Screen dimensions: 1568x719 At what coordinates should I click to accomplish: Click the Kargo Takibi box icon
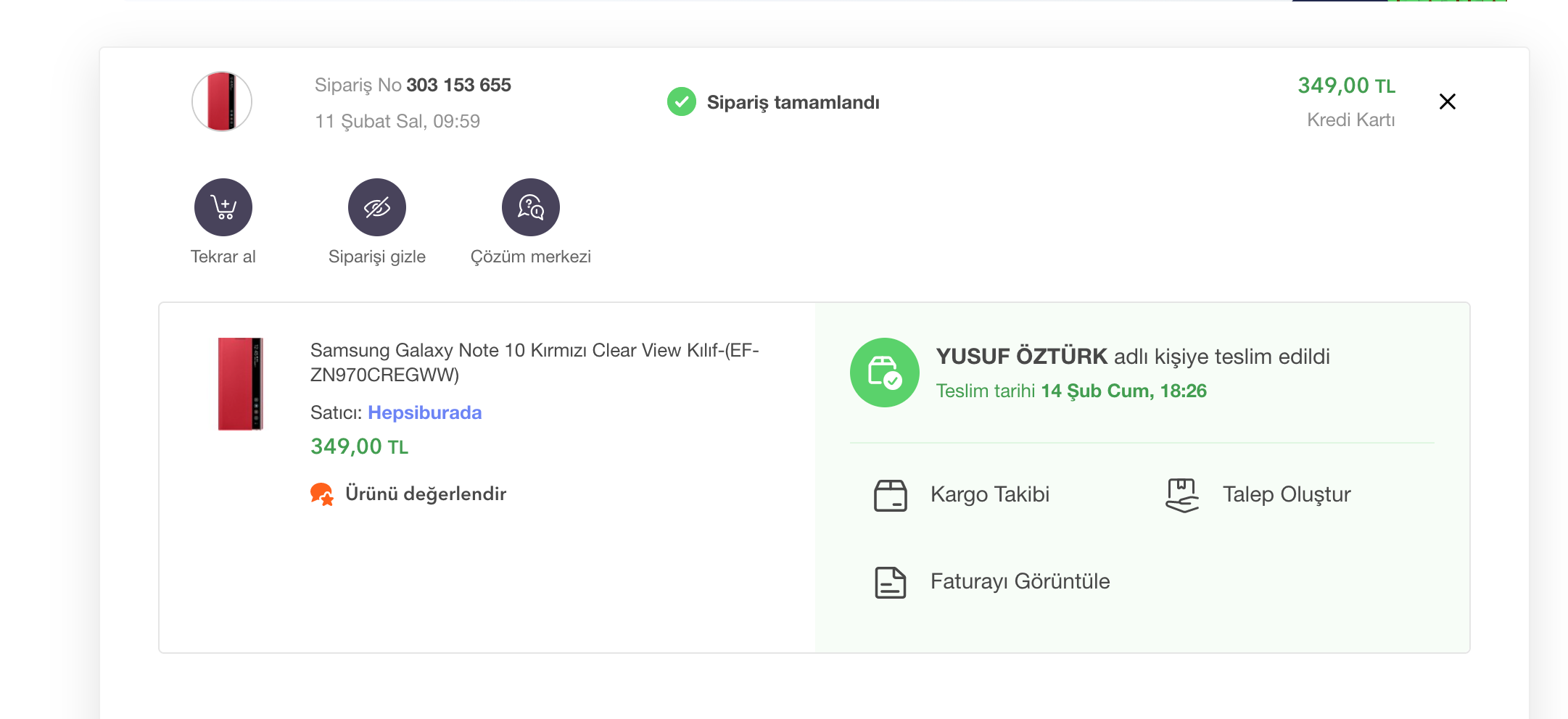(891, 496)
